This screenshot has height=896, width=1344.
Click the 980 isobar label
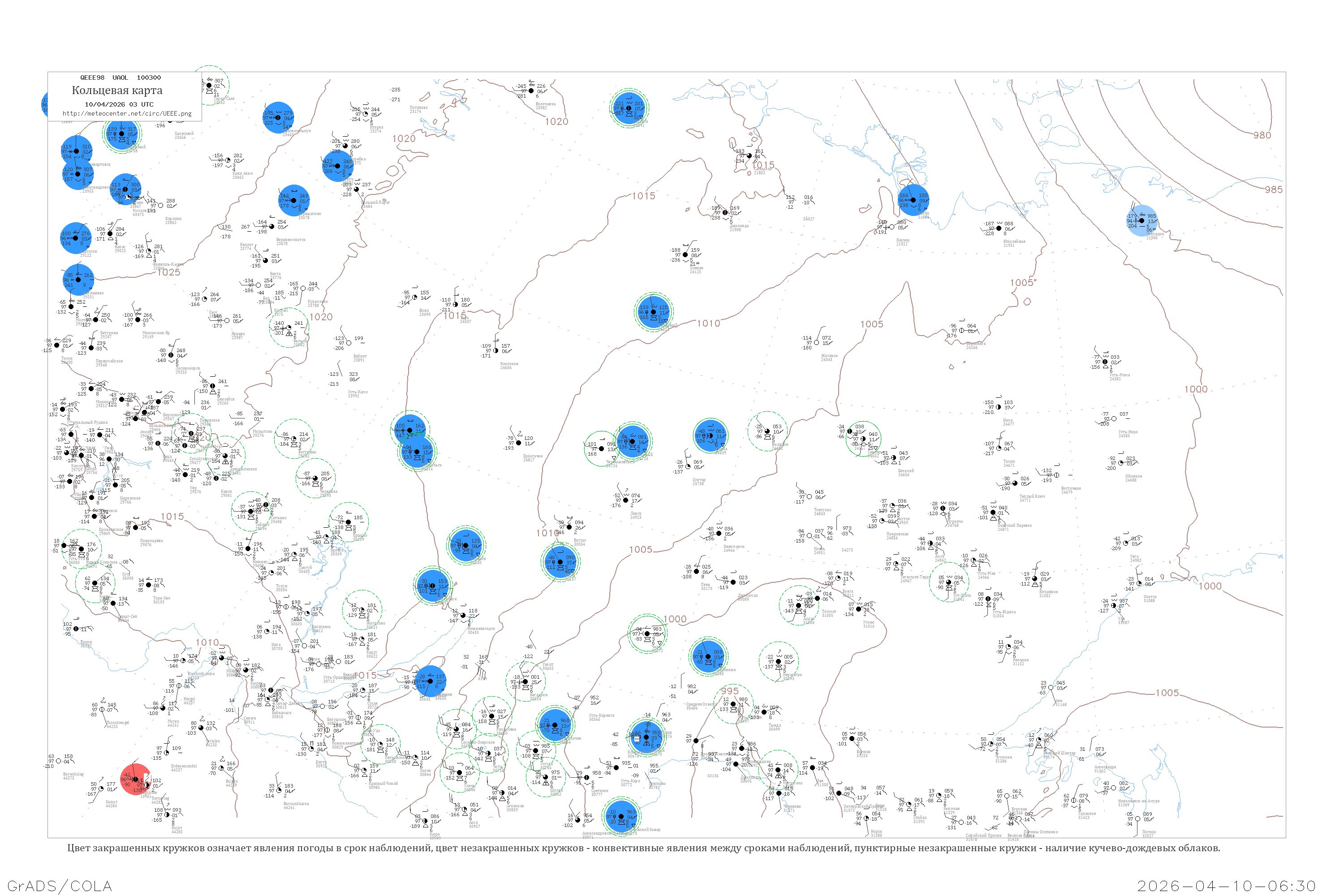(x=1262, y=135)
